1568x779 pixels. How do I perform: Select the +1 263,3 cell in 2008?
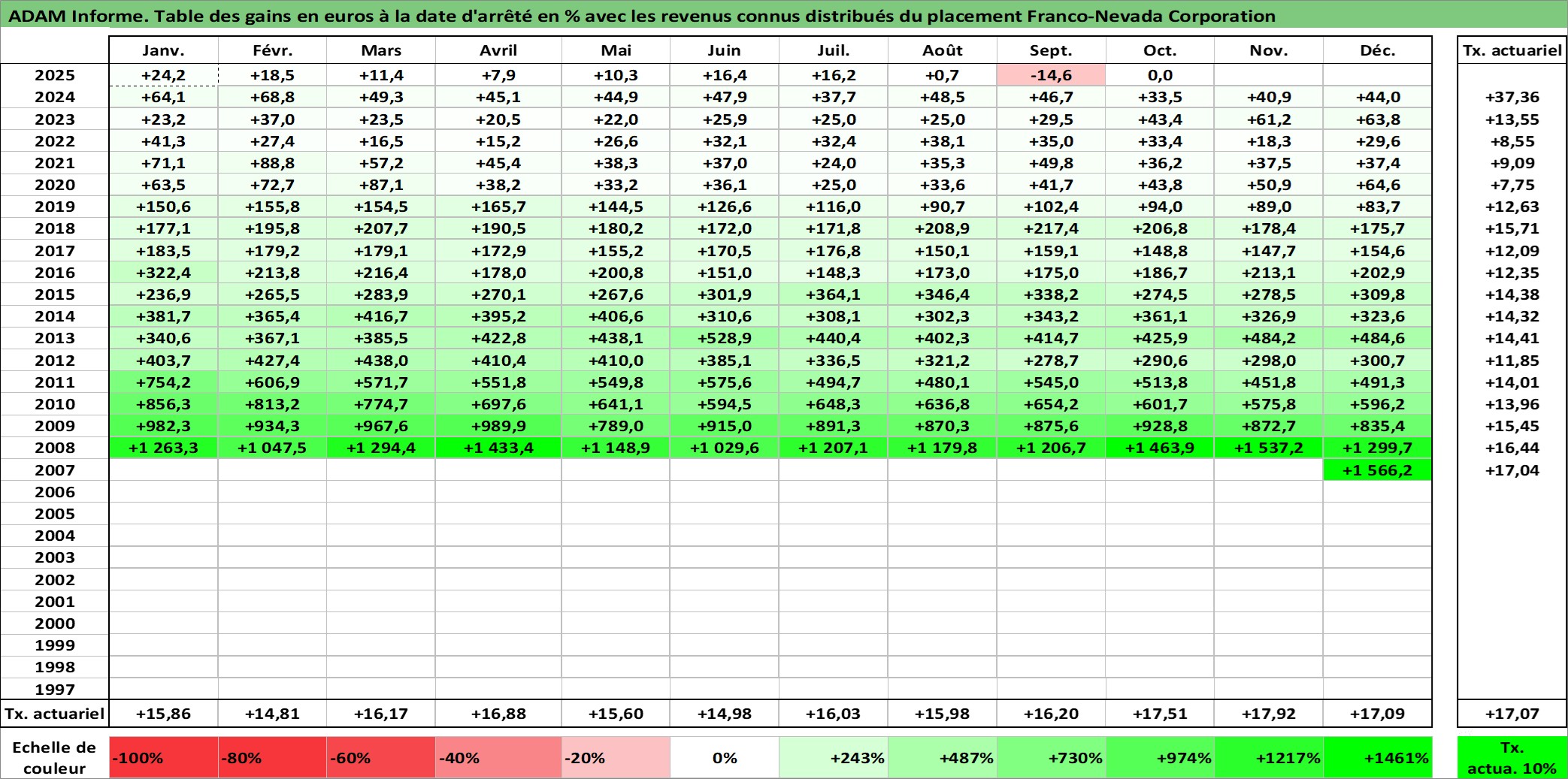coord(163,448)
